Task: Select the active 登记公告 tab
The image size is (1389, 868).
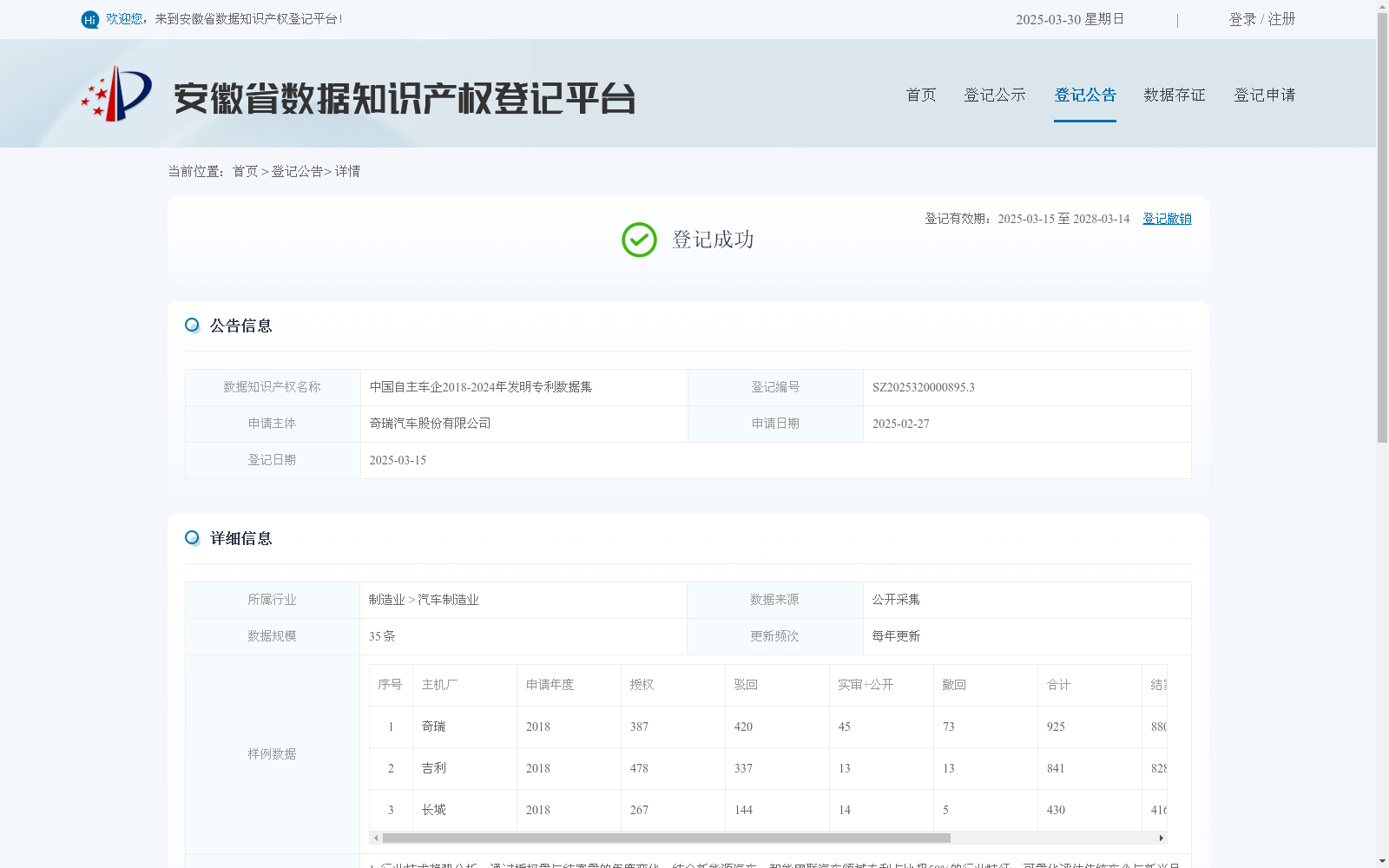Action: point(1085,95)
